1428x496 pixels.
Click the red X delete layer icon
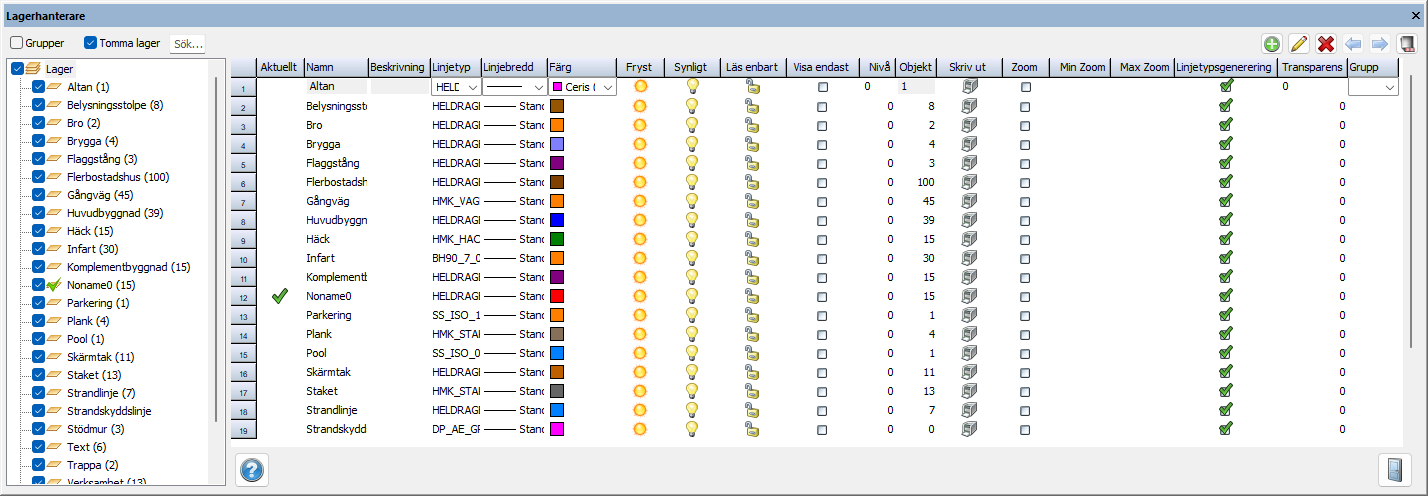1326,44
